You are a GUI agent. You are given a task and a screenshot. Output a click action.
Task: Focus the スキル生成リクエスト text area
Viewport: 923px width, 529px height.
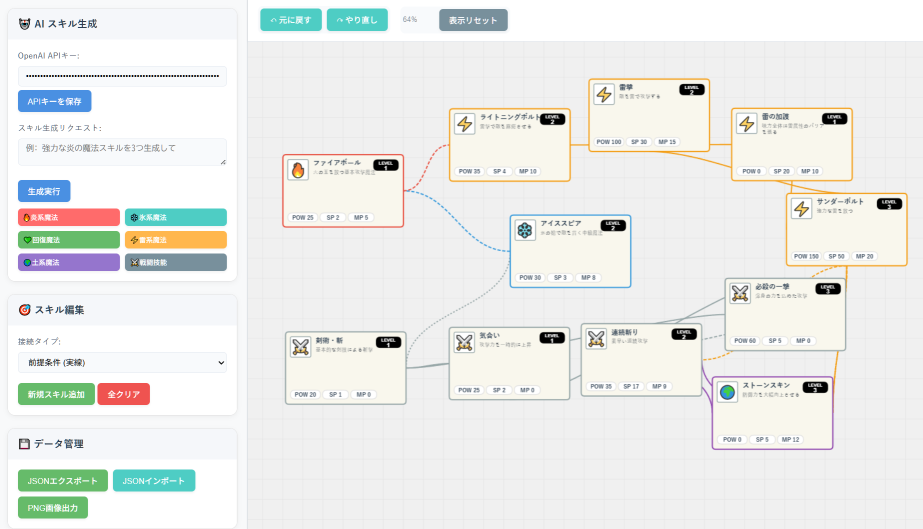pos(122,152)
